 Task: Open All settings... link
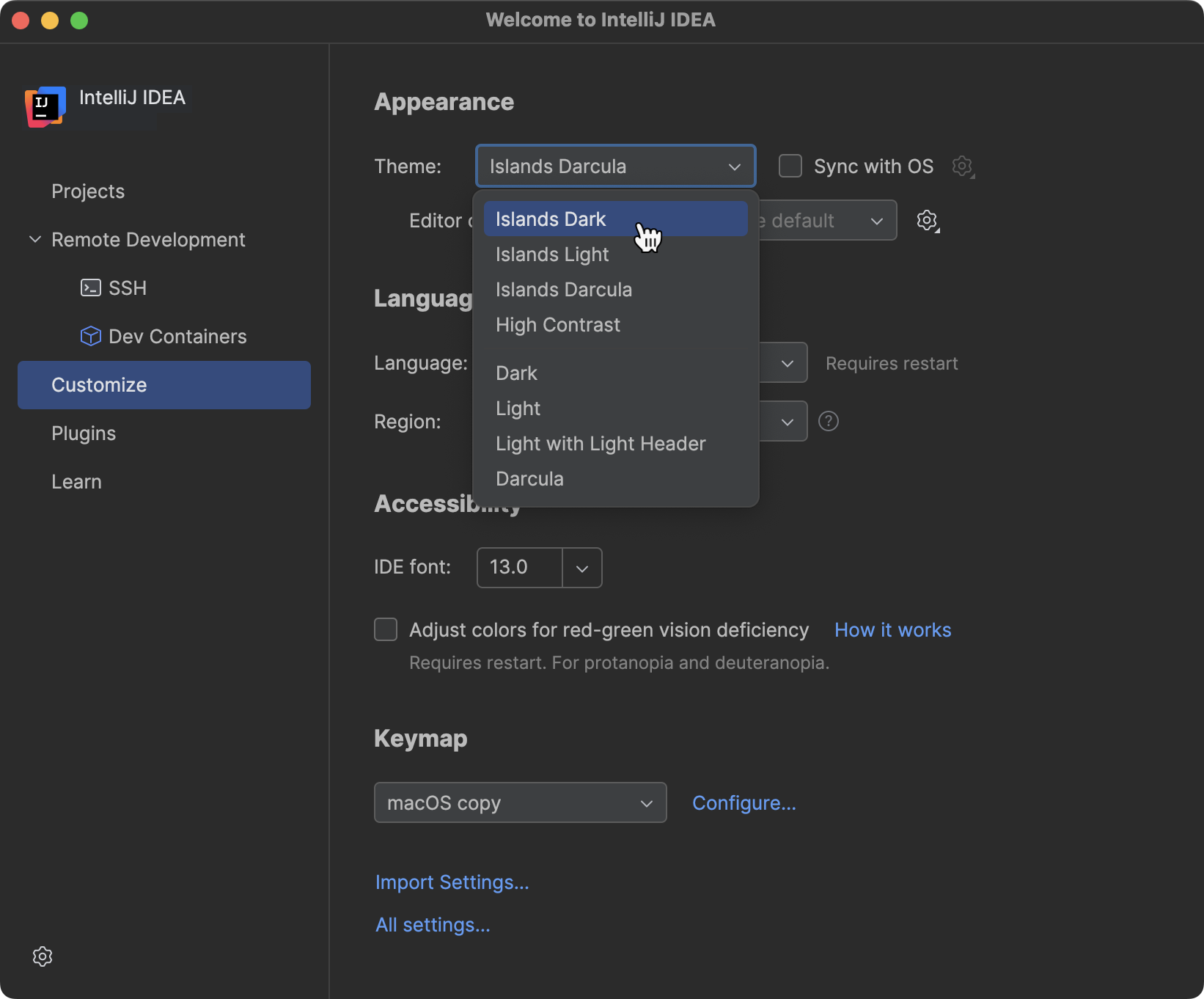pyautogui.click(x=433, y=925)
